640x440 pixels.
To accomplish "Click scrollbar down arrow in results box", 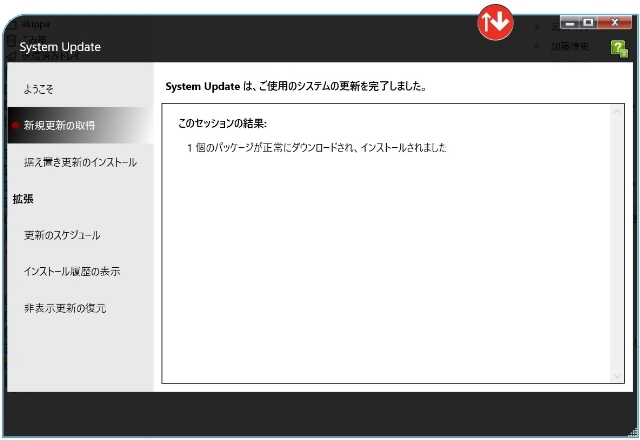I will (617, 376).
